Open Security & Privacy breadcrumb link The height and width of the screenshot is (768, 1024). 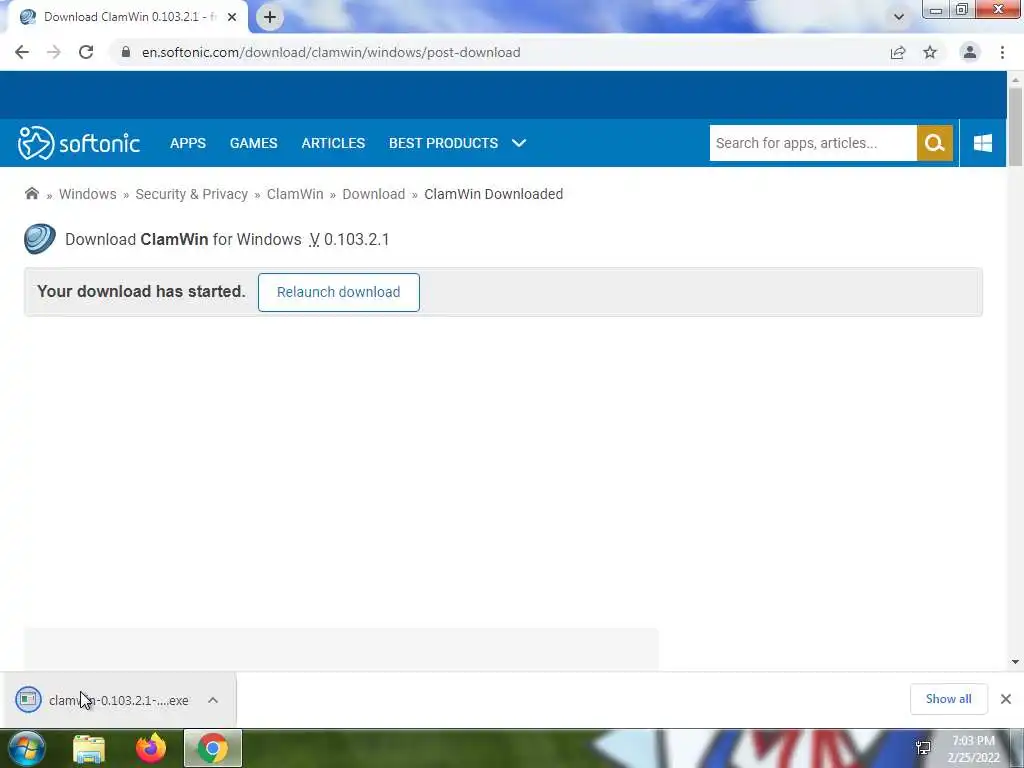click(191, 194)
